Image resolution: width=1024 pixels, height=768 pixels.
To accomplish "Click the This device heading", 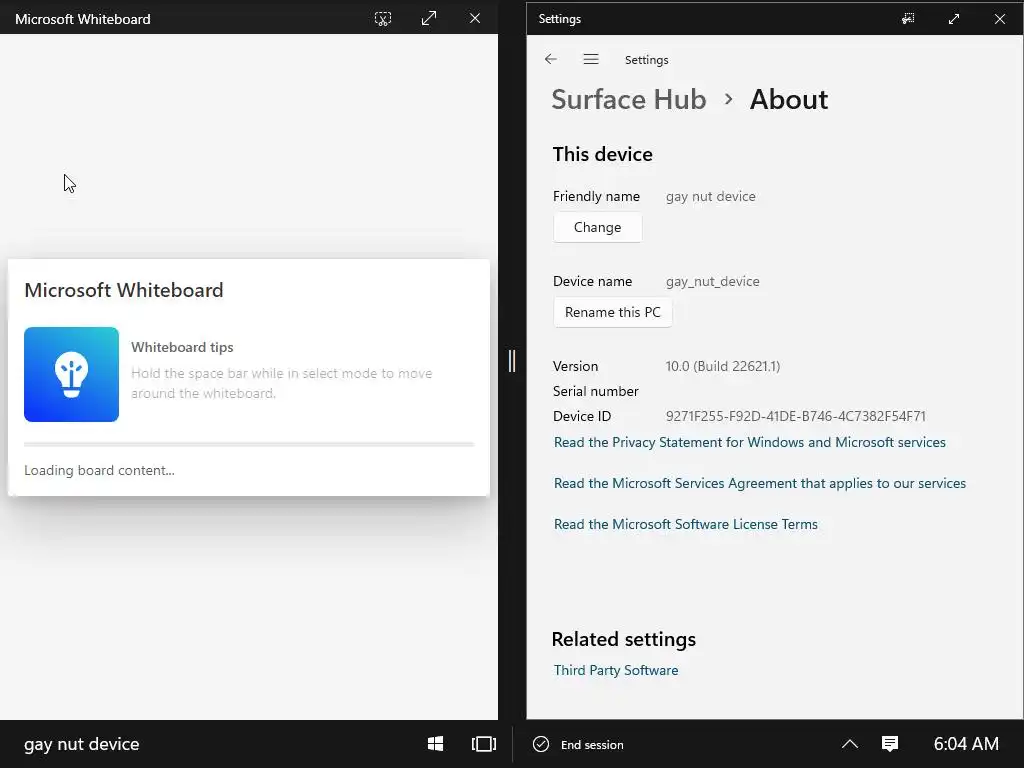I will (603, 154).
